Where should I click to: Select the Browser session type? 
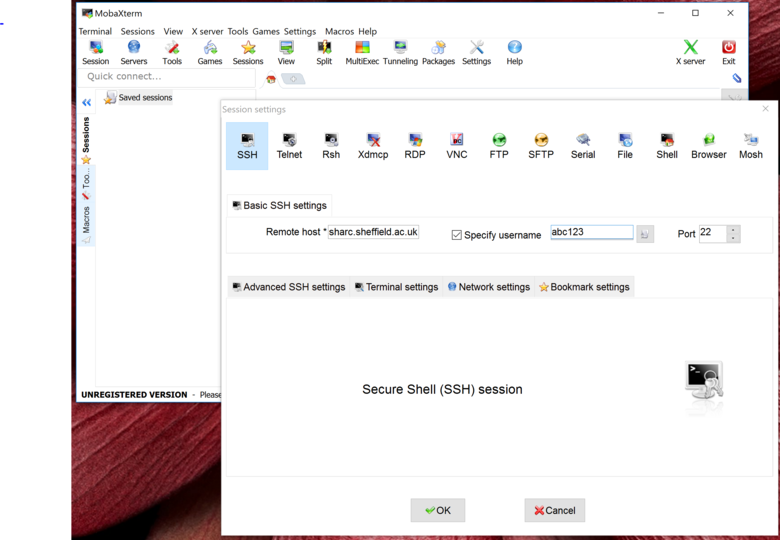point(709,146)
